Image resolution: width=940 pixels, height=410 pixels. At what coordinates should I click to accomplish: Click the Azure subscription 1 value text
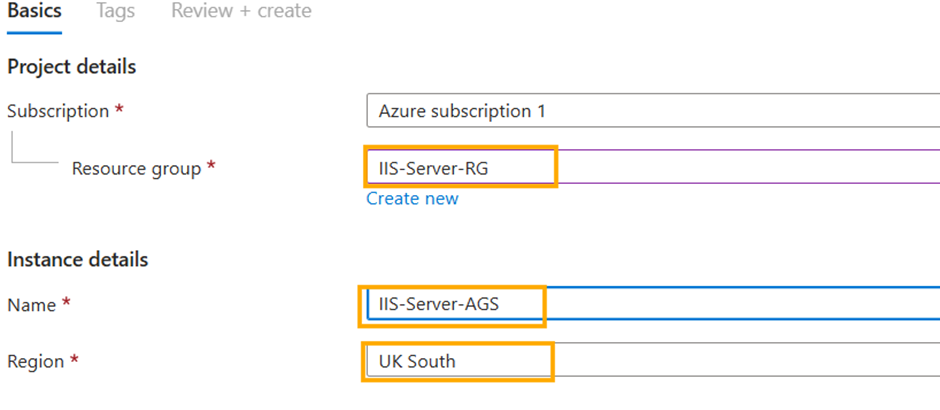(x=462, y=111)
